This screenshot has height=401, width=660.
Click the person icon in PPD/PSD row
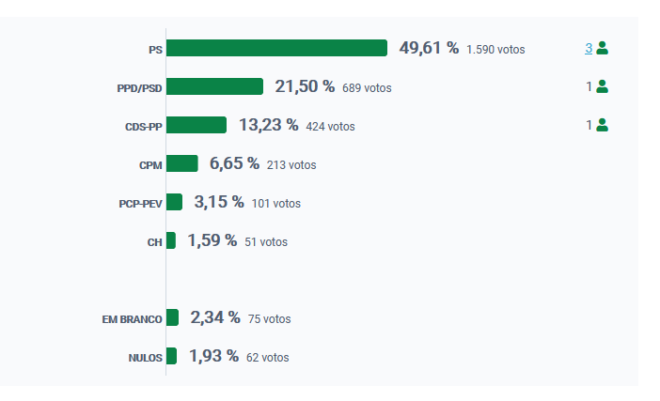click(x=602, y=86)
